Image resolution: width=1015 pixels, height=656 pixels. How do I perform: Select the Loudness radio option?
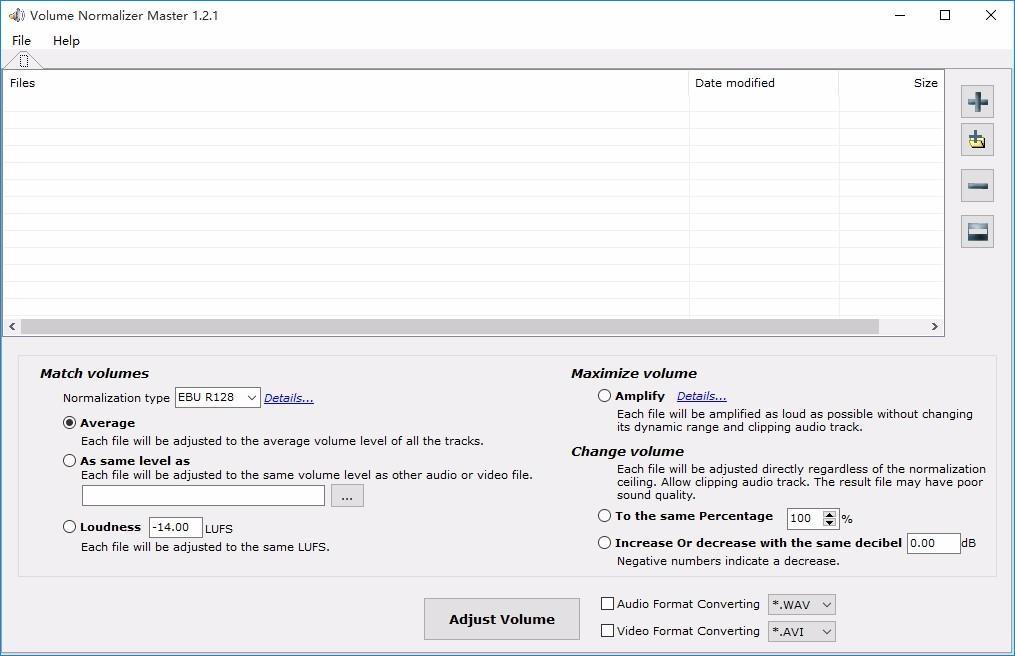69,526
